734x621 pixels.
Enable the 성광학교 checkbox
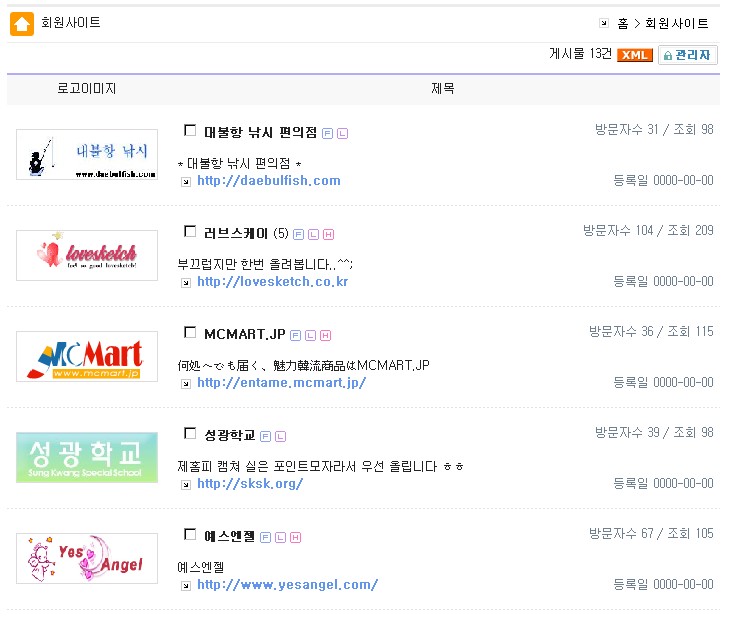pos(190,434)
